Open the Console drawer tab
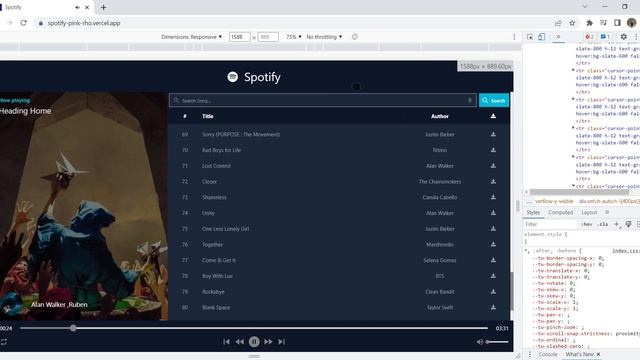The height and width of the screenshot is (360, 640). pos(548,354)
